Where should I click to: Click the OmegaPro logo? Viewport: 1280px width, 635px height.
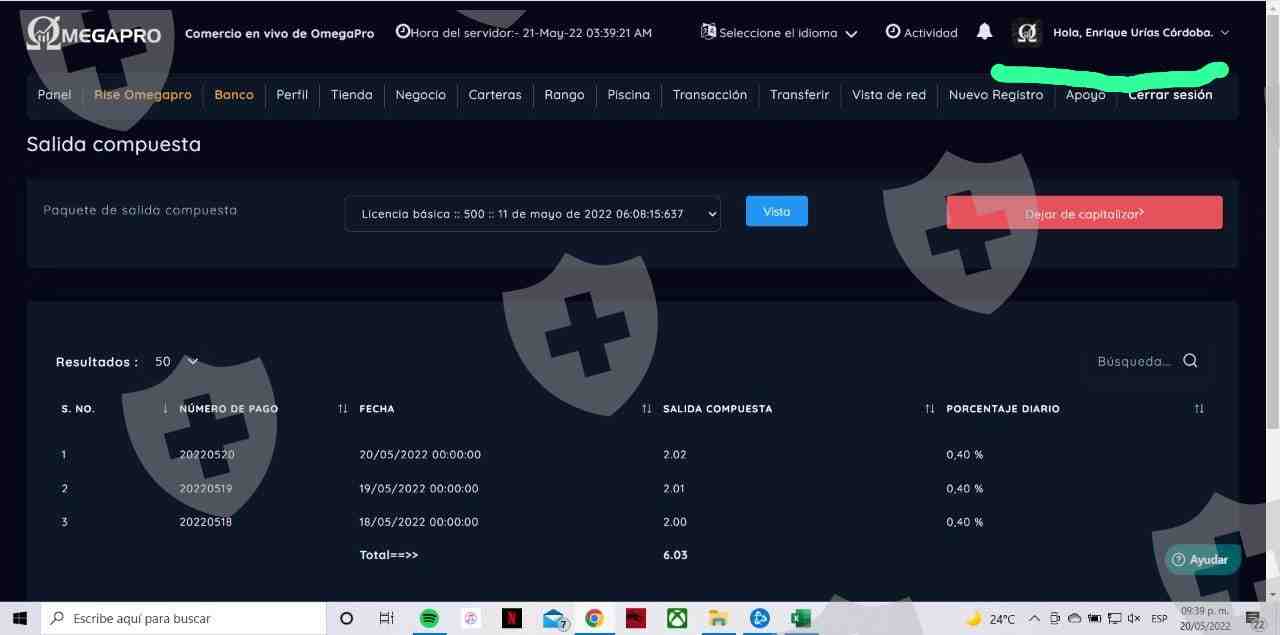(x=94, y=34)
